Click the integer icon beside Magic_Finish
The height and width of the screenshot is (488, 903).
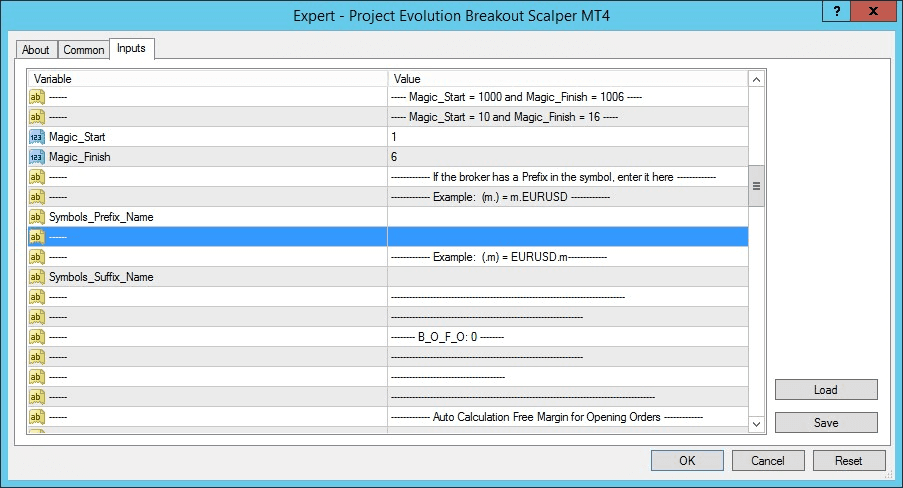pyautogui.click(x=37, y=157)
